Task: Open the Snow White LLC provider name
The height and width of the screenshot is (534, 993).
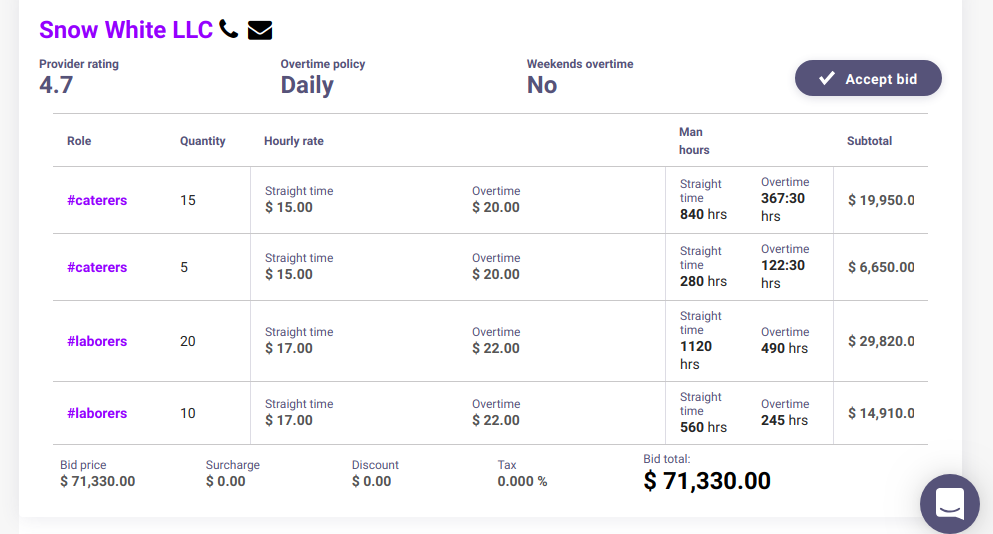Action: (x=126, y=30)
